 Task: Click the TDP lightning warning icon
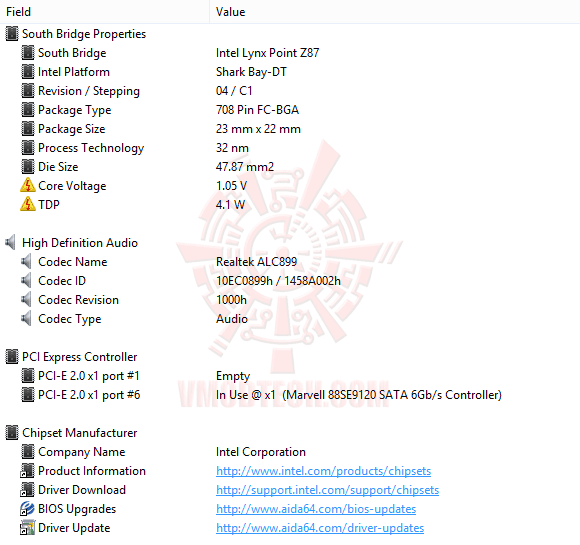28,204
